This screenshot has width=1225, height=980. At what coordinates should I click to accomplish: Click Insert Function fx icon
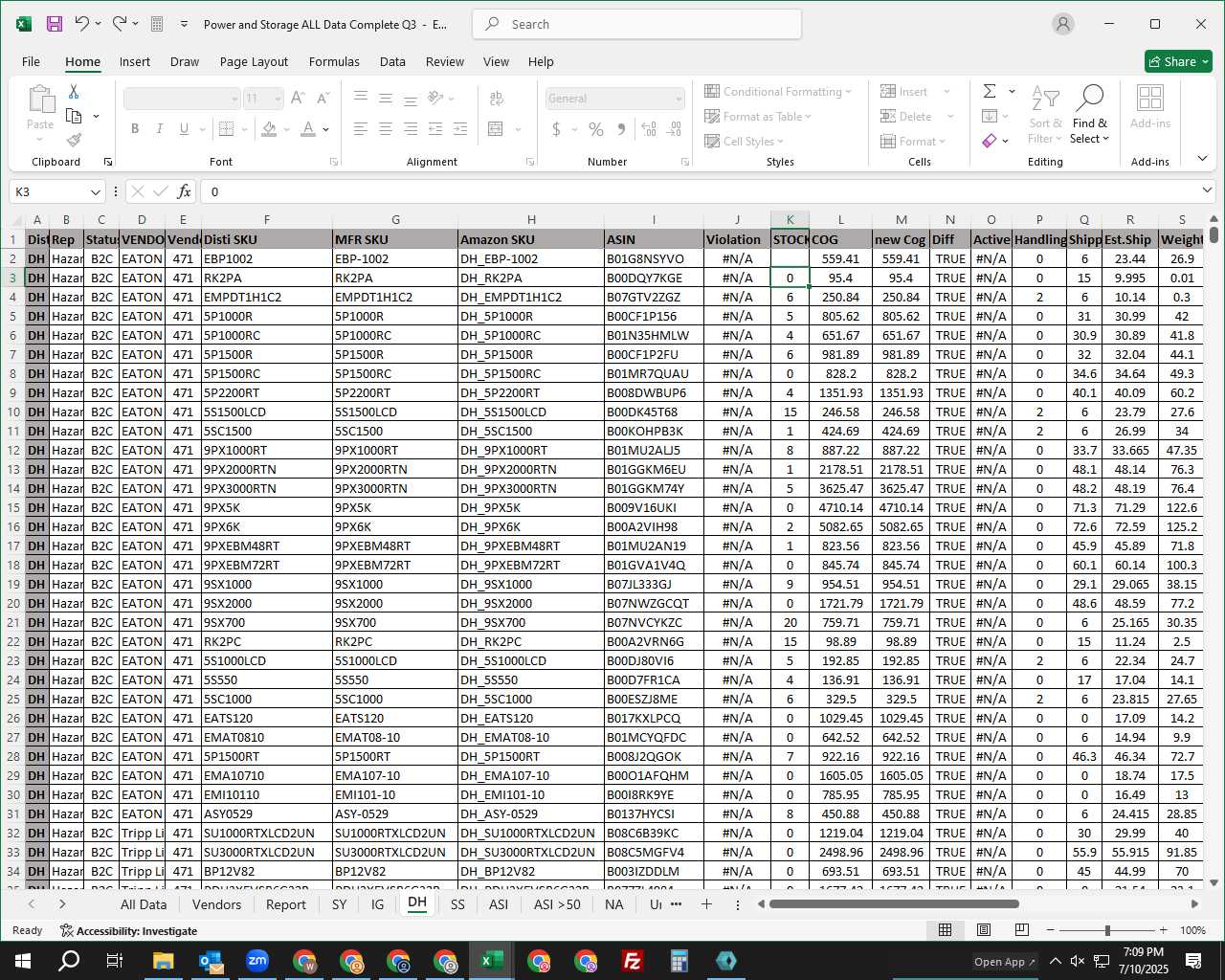click(x=185, y=191)
